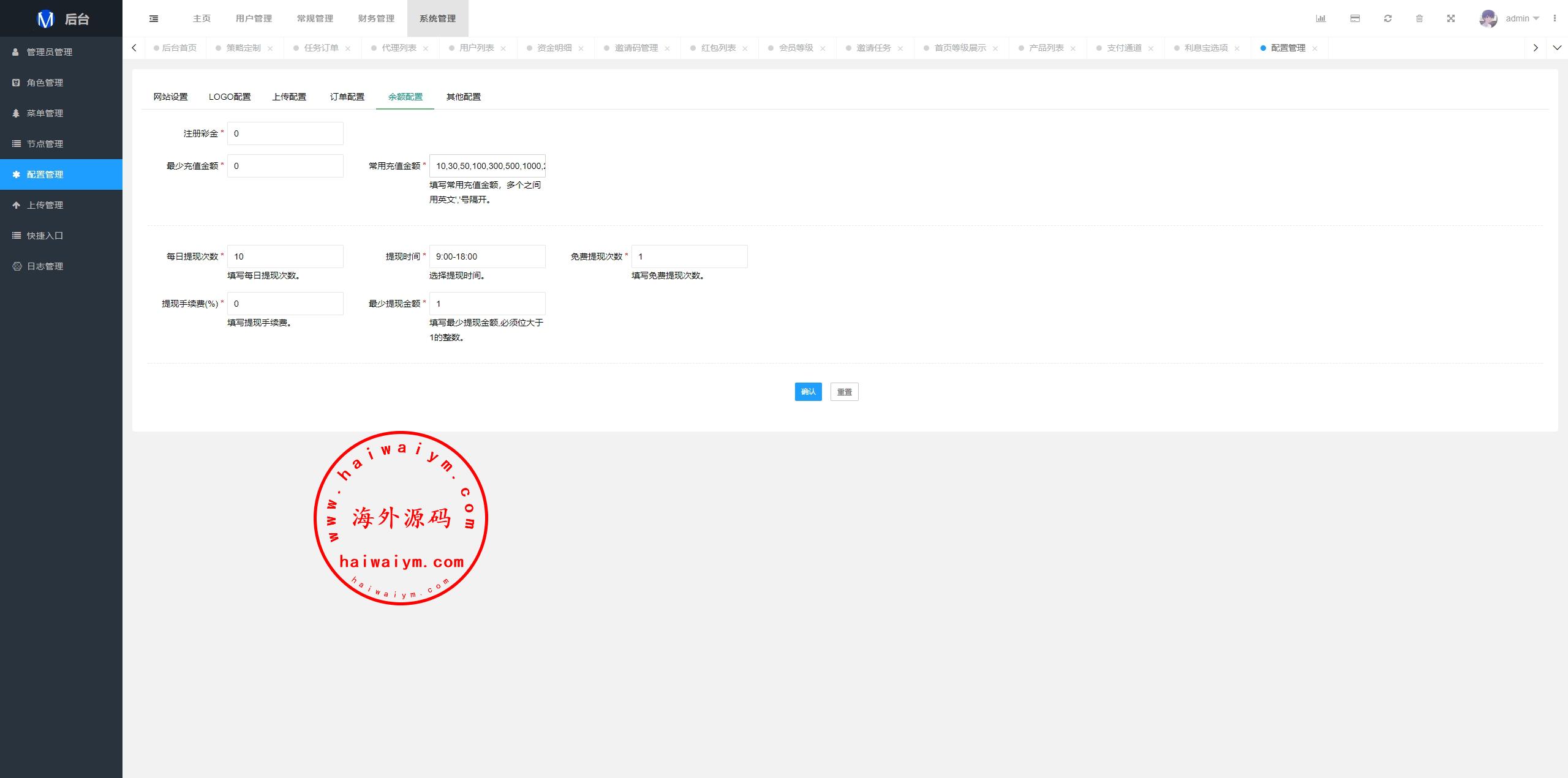The height and width of the screenshot is (778, 1568).
Task: Click the blue 确认 button
Action: (808, 392)
